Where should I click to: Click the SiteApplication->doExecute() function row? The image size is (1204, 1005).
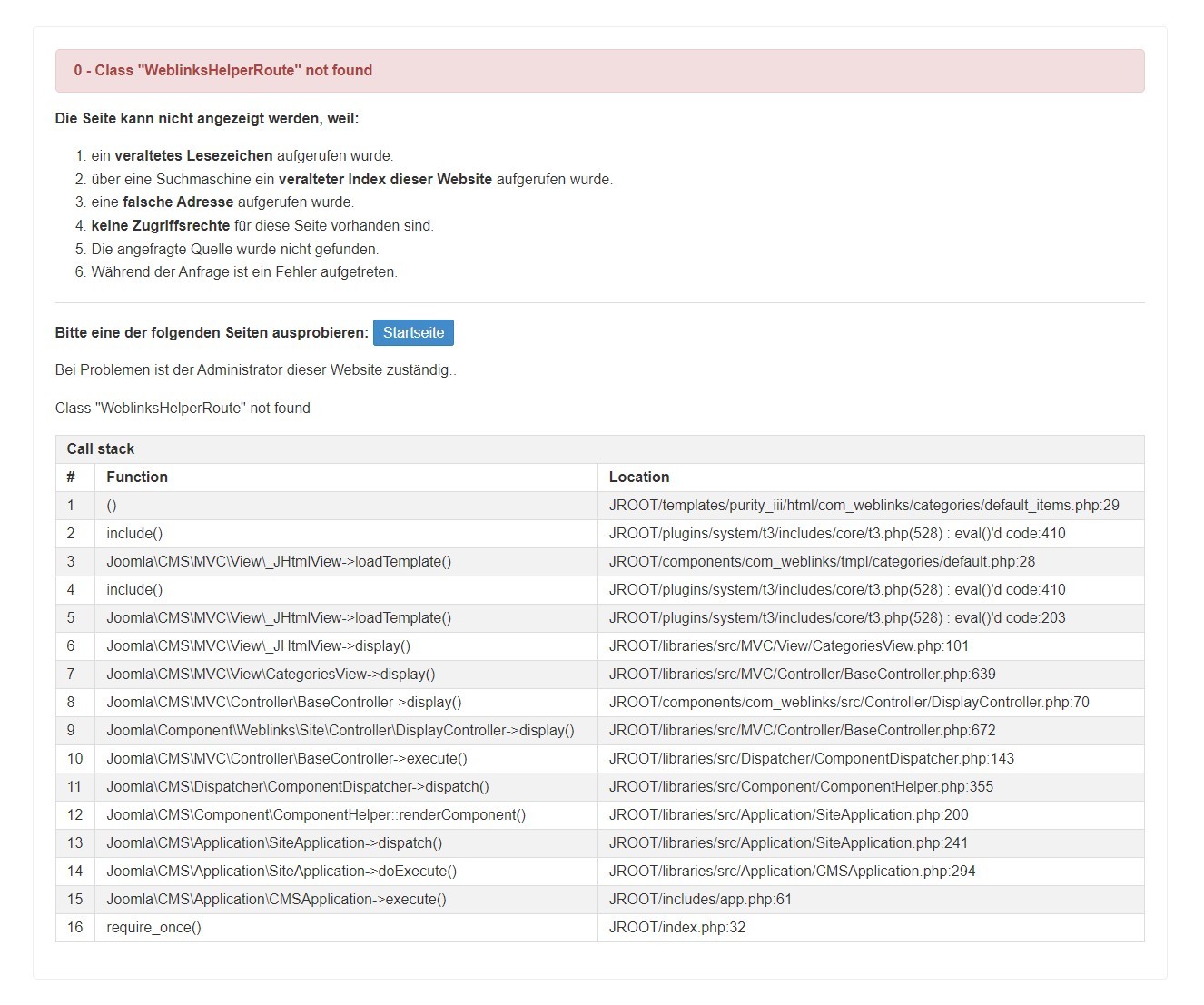pos(281,871)
